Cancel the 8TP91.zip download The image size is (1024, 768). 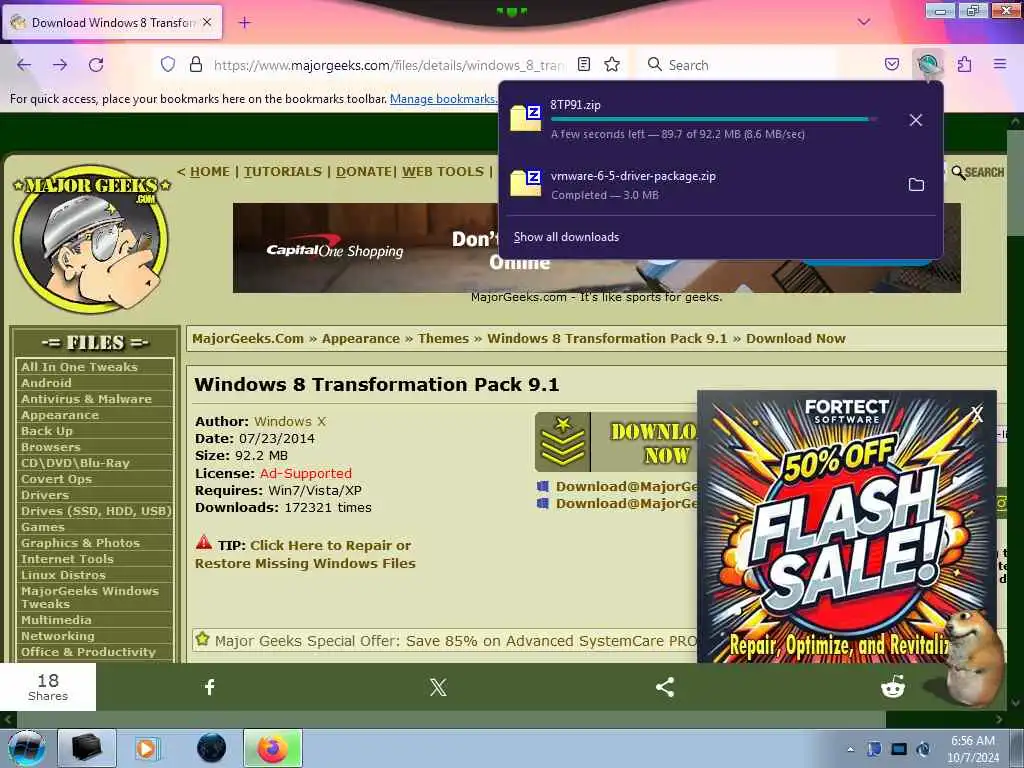click(x=916, y=120)
